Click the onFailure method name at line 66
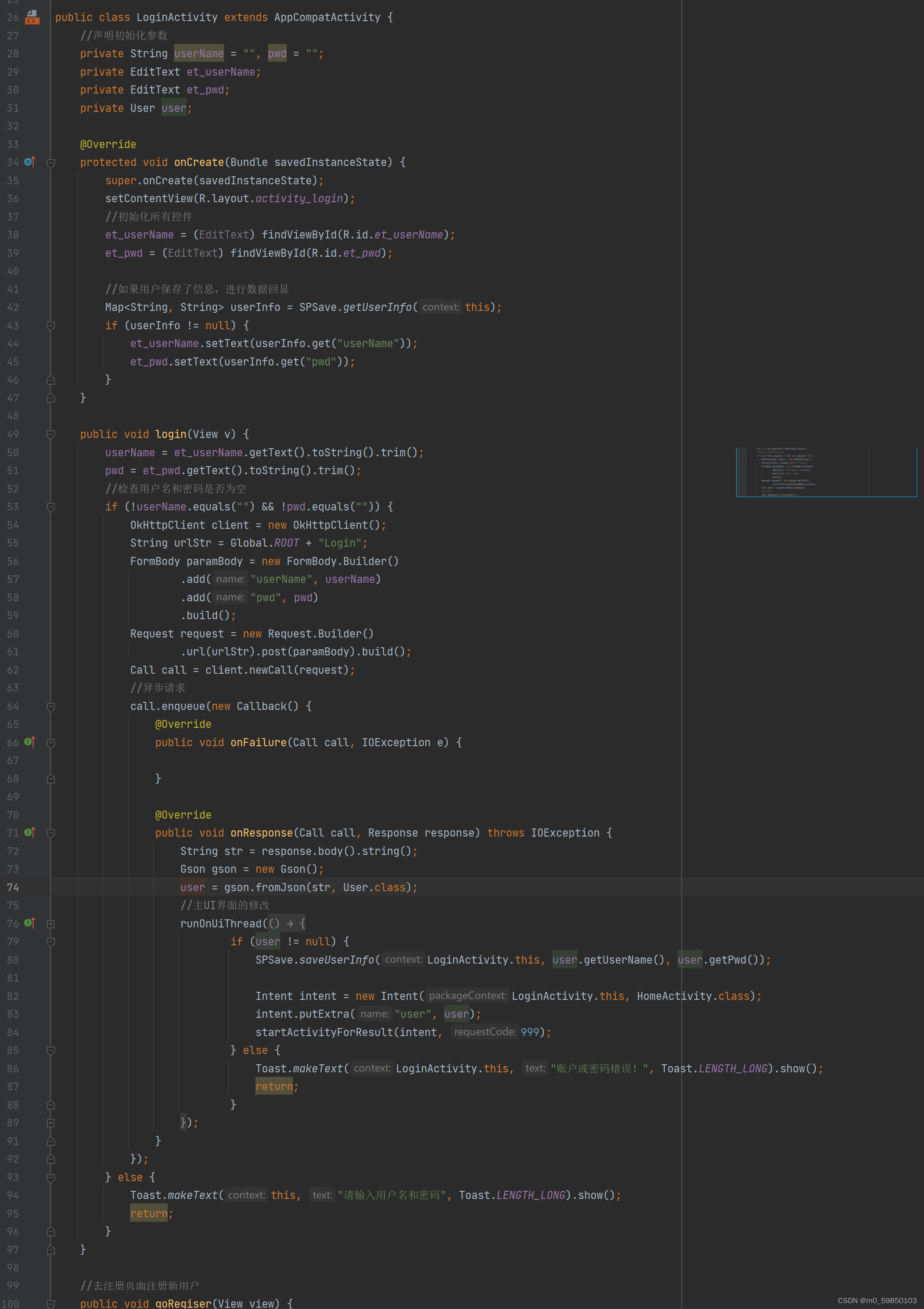 pyautogui.click(x=258, y=742)
